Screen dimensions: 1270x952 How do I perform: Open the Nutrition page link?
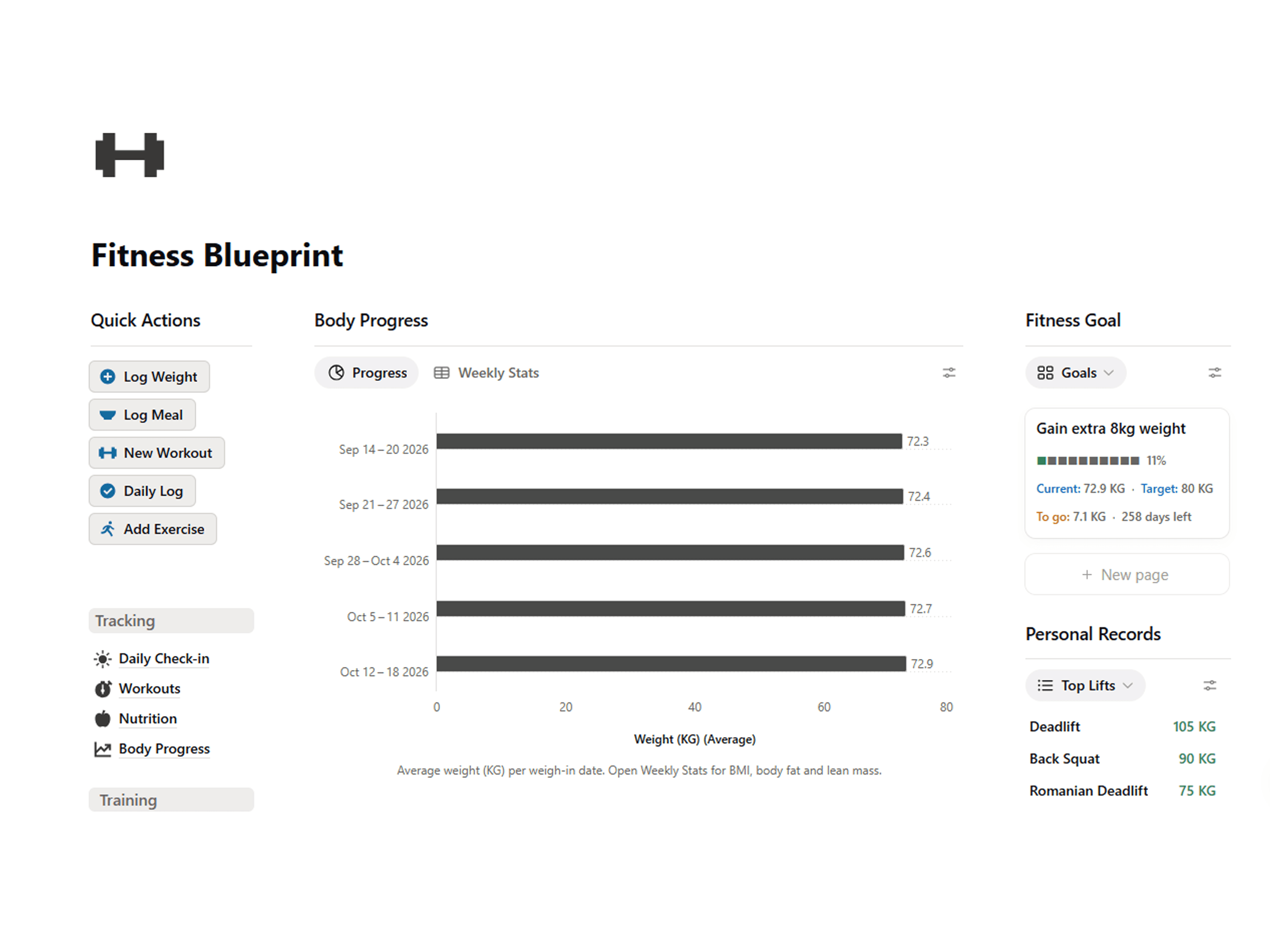[148, 719]
